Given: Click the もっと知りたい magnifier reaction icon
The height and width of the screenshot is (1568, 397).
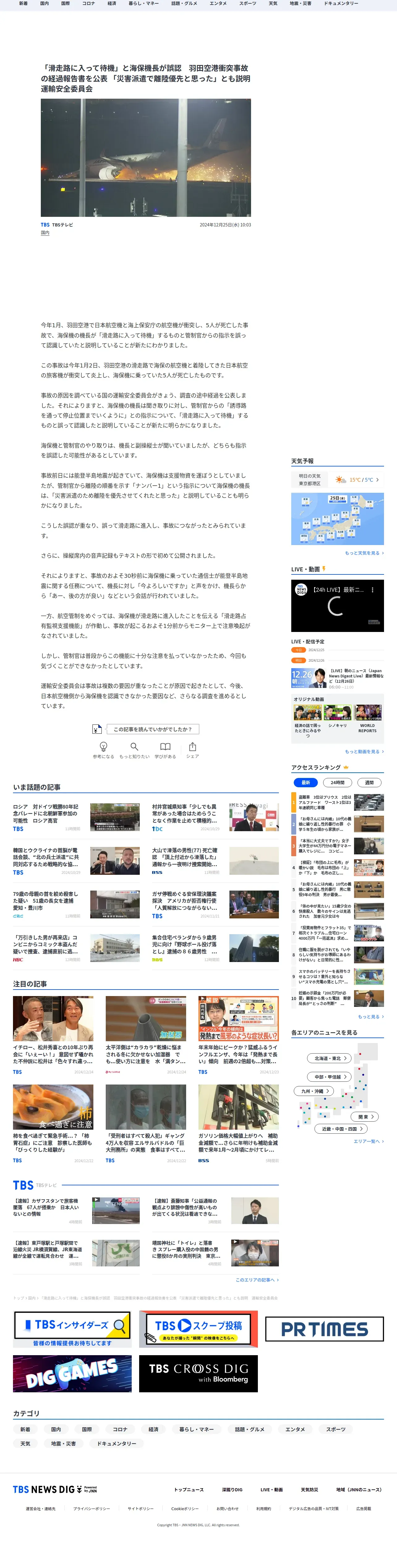Looking at the screenshot, I should 134,746.
